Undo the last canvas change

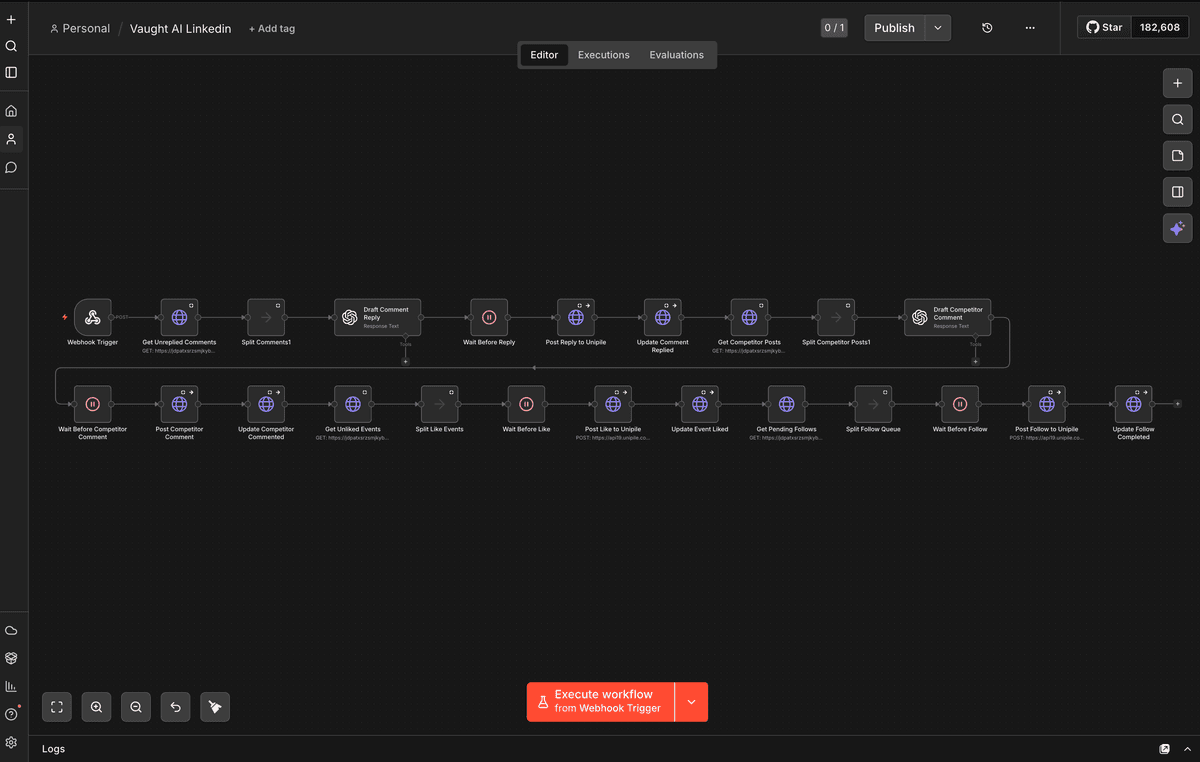(175, 707)
